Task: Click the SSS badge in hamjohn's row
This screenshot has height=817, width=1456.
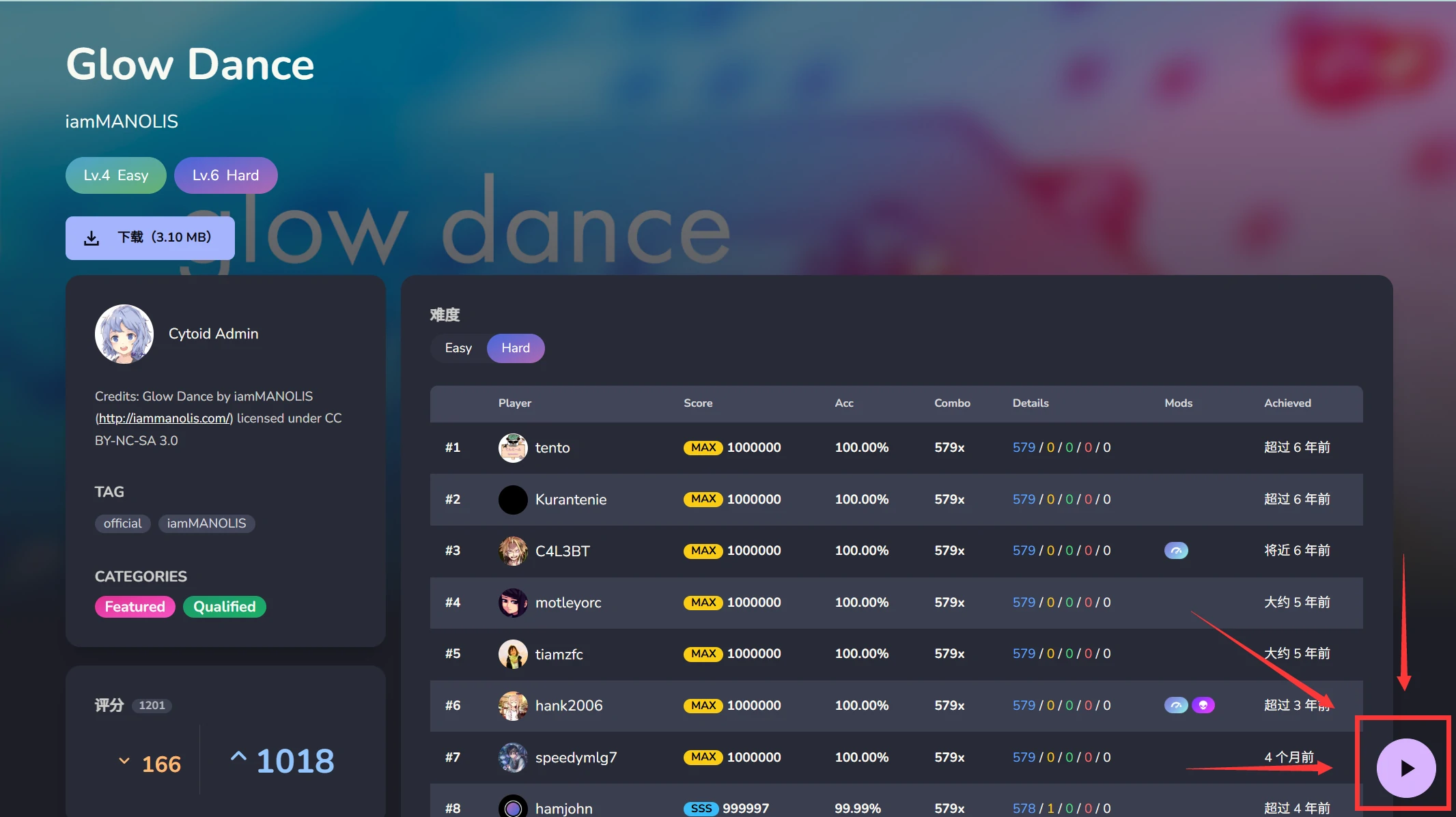Action: (701, 808)
